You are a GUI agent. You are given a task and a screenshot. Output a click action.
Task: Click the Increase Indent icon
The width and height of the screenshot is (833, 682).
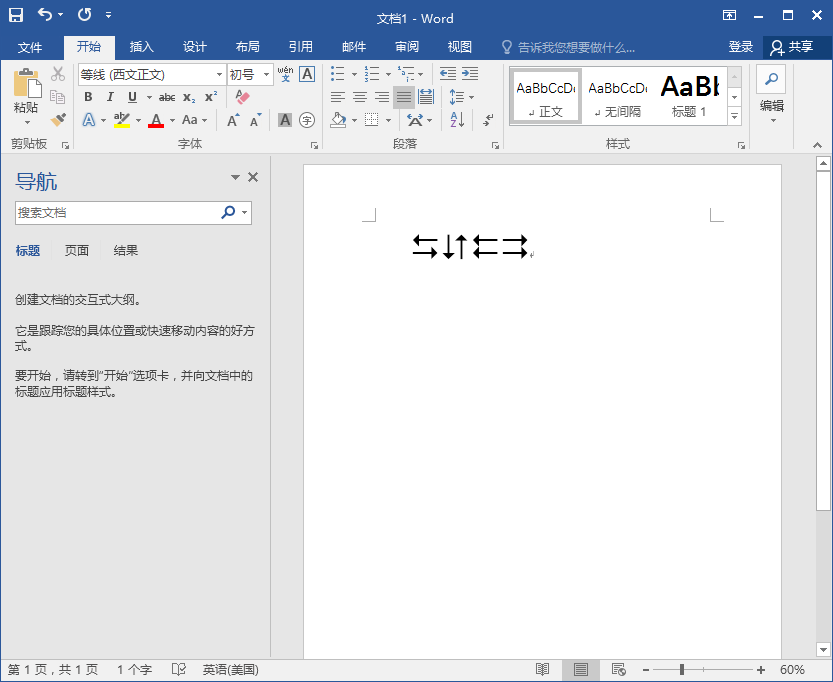pos(470,74)
